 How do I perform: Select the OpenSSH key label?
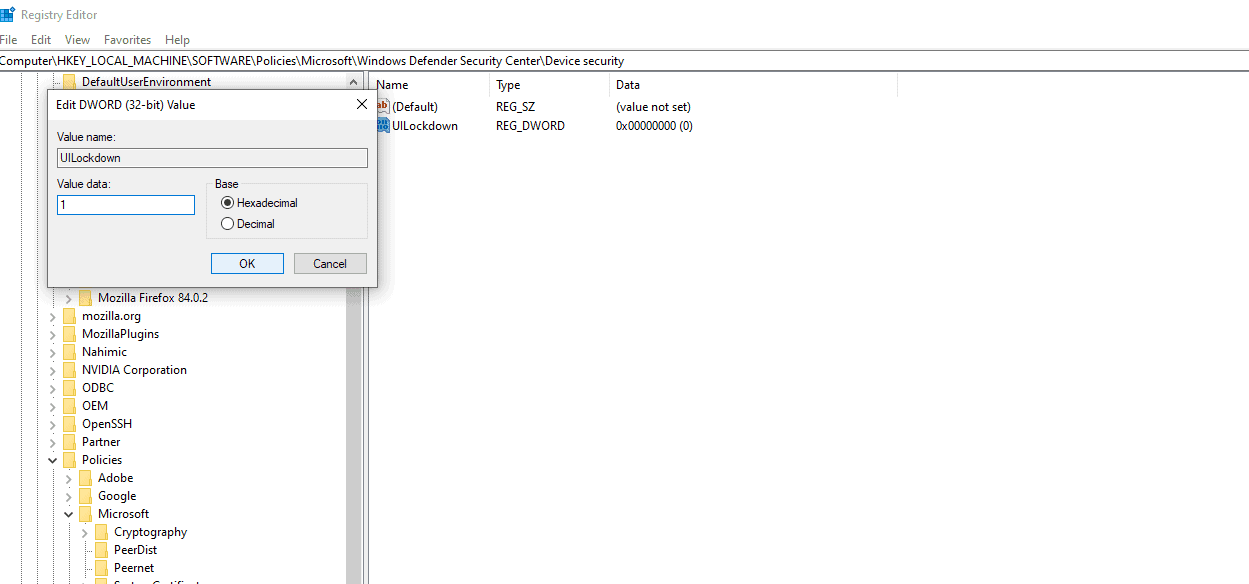107,424
